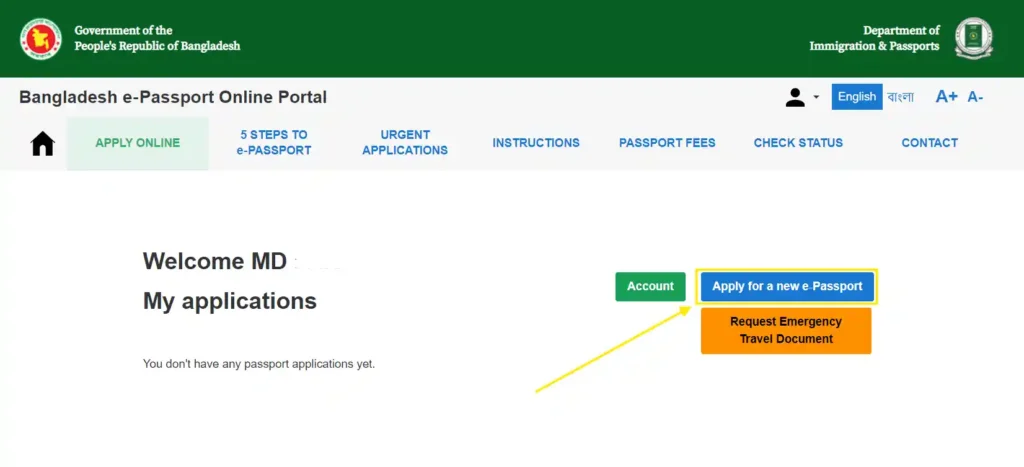
Task: Open Check Status page
Action: 798,142
